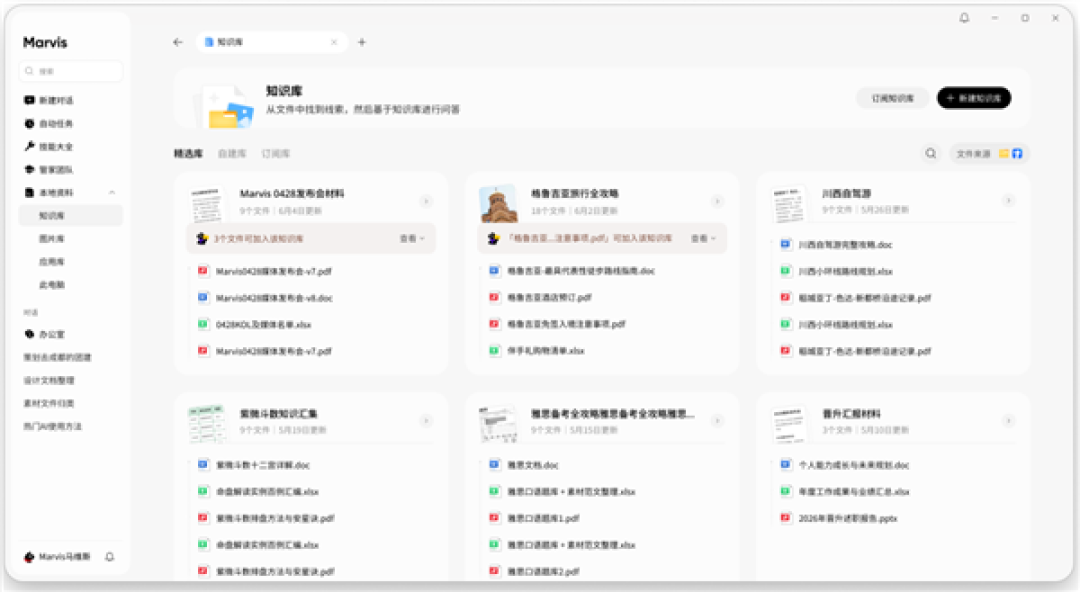This screenshot has height=592, width=1080.
Task: Click the 川西自驾游 card title
Action: 847,194
